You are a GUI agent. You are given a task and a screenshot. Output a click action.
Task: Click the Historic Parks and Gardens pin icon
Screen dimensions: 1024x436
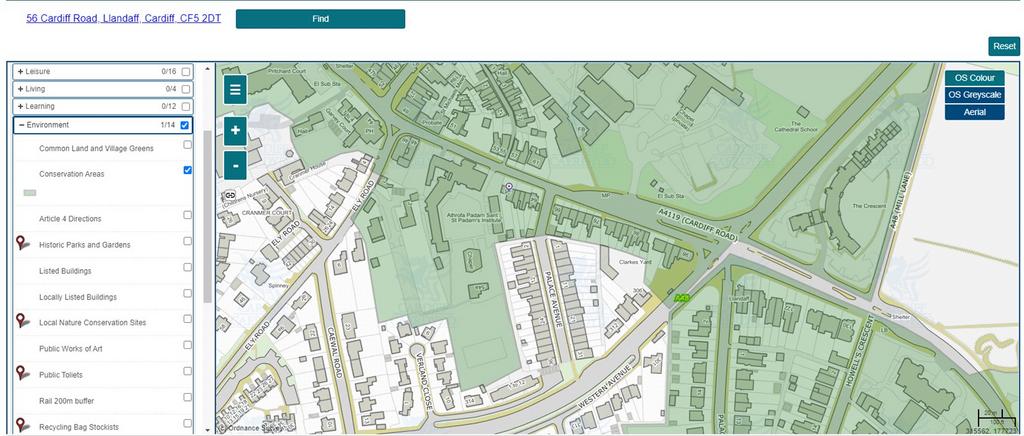23,243
